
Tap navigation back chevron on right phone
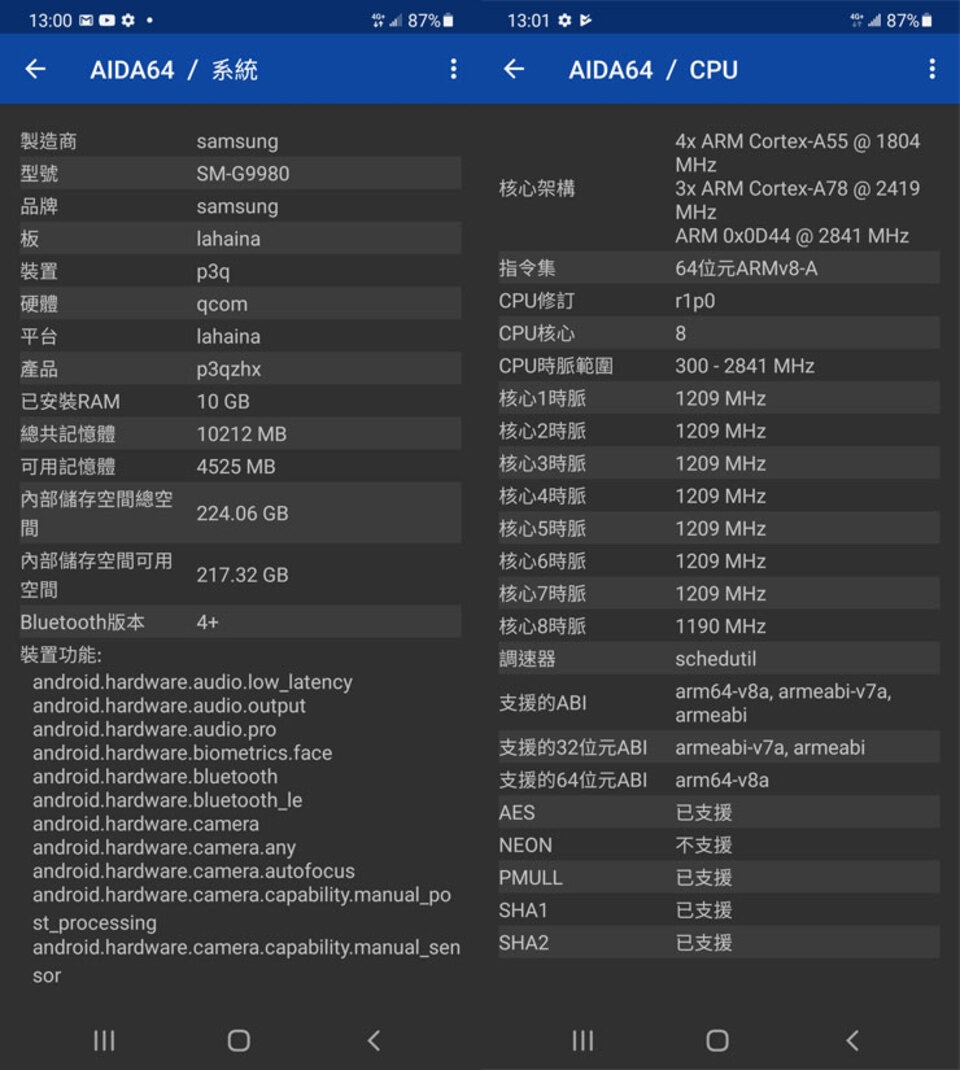pyautogui.click(x=852, y=1041)
